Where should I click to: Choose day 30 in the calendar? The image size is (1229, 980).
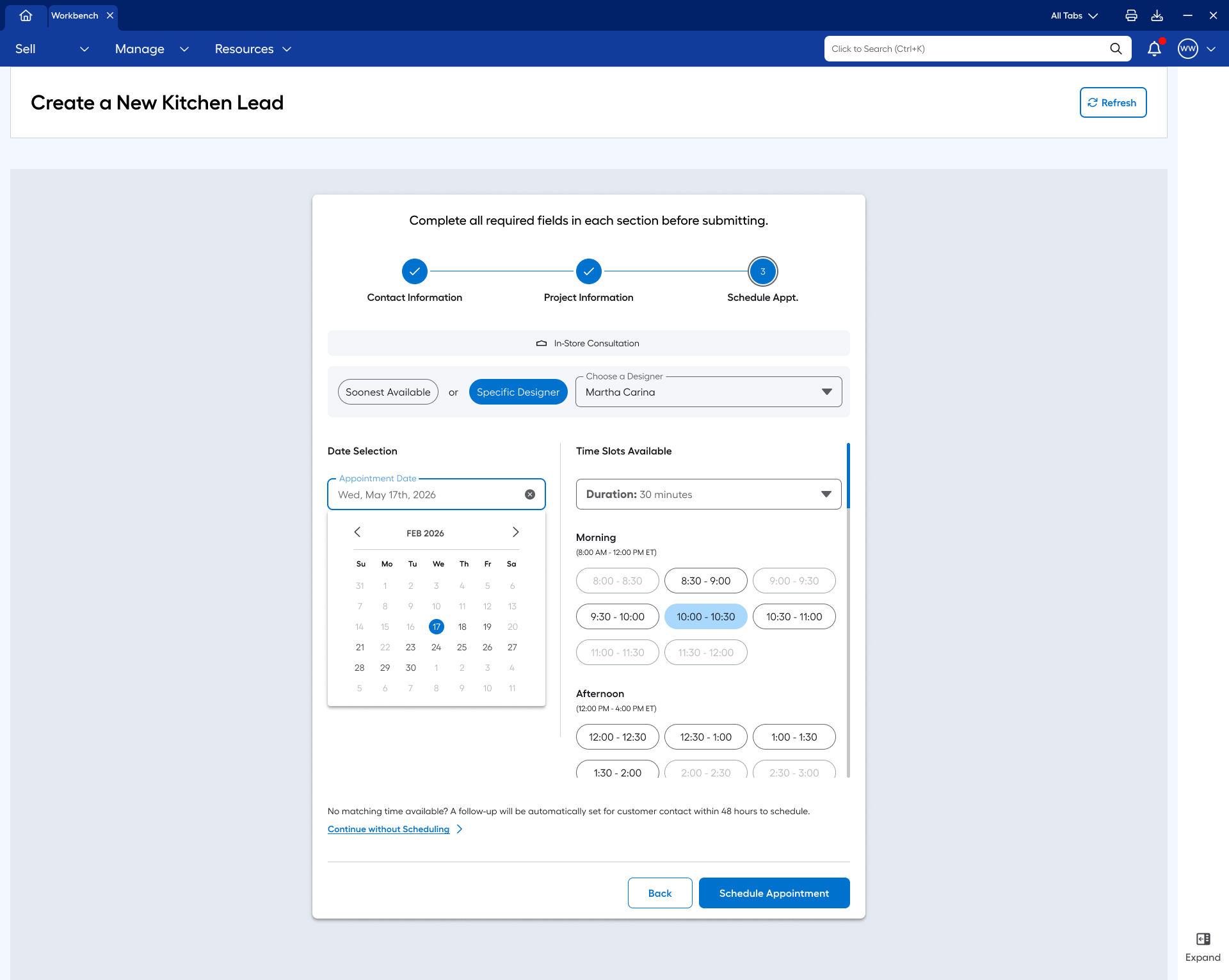pyautogui.click(x=411, y=668)
